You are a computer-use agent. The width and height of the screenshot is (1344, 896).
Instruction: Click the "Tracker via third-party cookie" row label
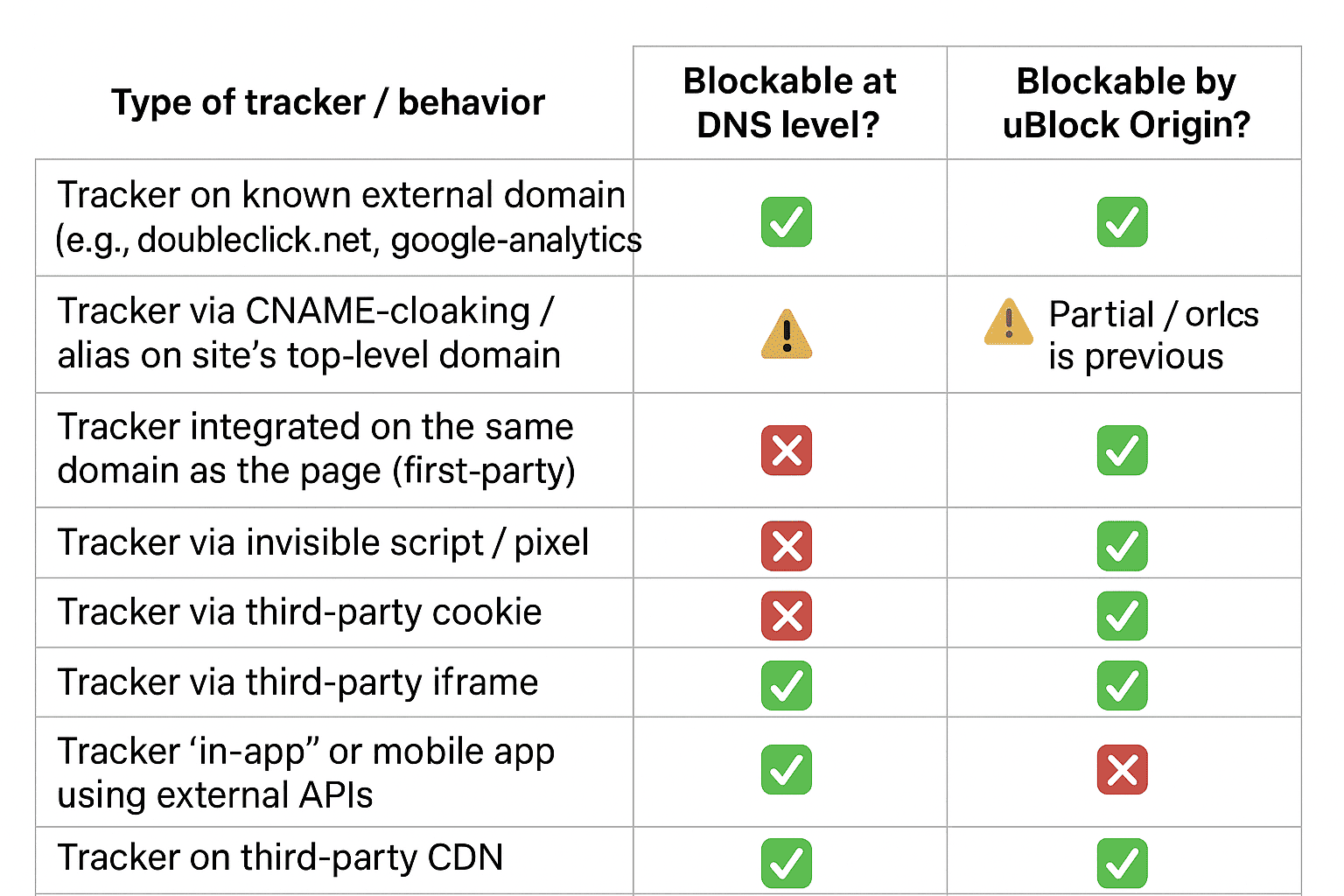point(299,612)
